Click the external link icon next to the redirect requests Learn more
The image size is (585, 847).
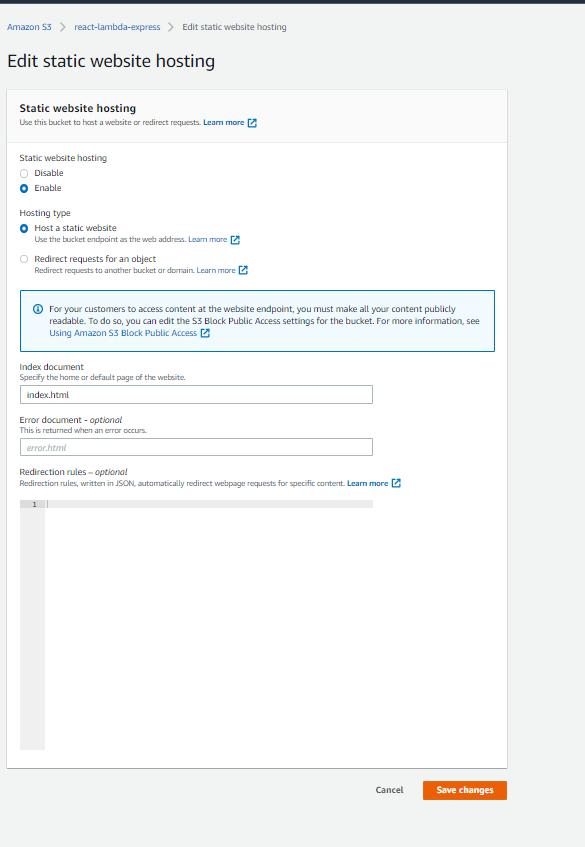(x=243, y=270)
